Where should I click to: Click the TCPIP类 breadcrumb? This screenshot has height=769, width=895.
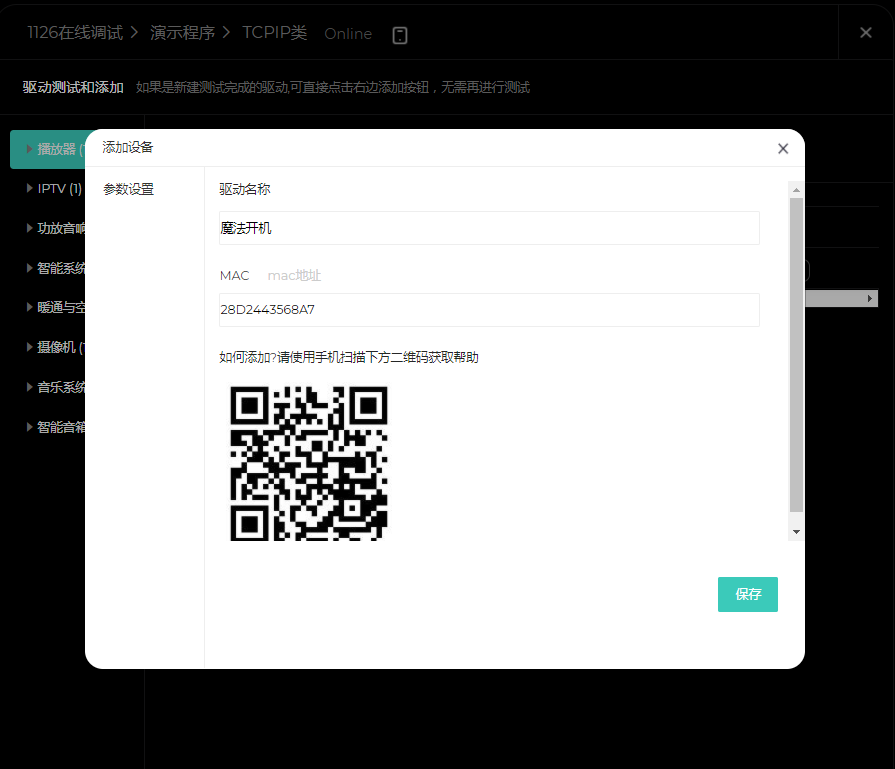[x=275, y=33]
